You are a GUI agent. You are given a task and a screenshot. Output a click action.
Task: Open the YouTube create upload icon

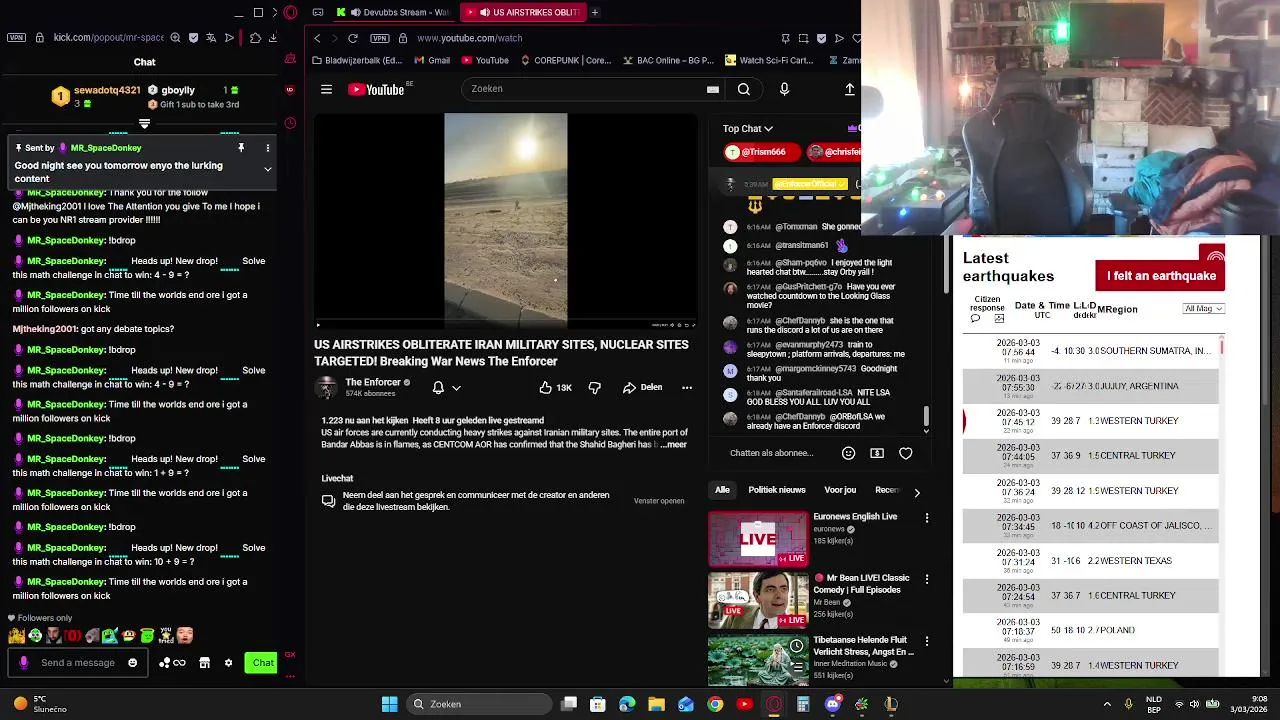click(850, 89)
